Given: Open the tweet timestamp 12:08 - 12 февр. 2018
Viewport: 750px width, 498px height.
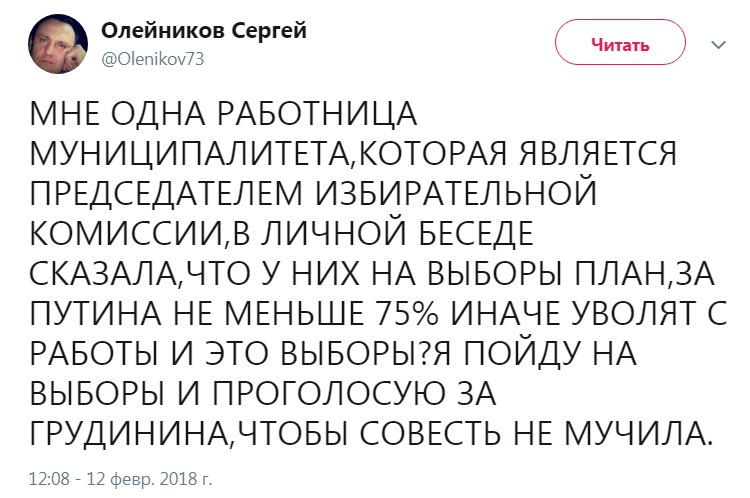Looking at the screenshot, I should [x=121, y=478].
